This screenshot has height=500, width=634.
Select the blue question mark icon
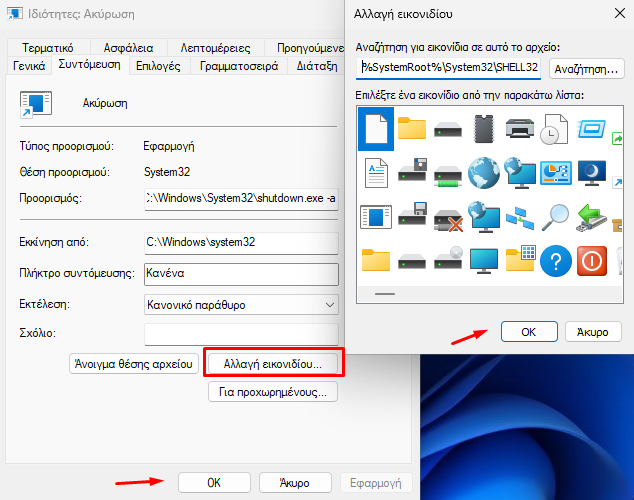[x=556, y=261]
